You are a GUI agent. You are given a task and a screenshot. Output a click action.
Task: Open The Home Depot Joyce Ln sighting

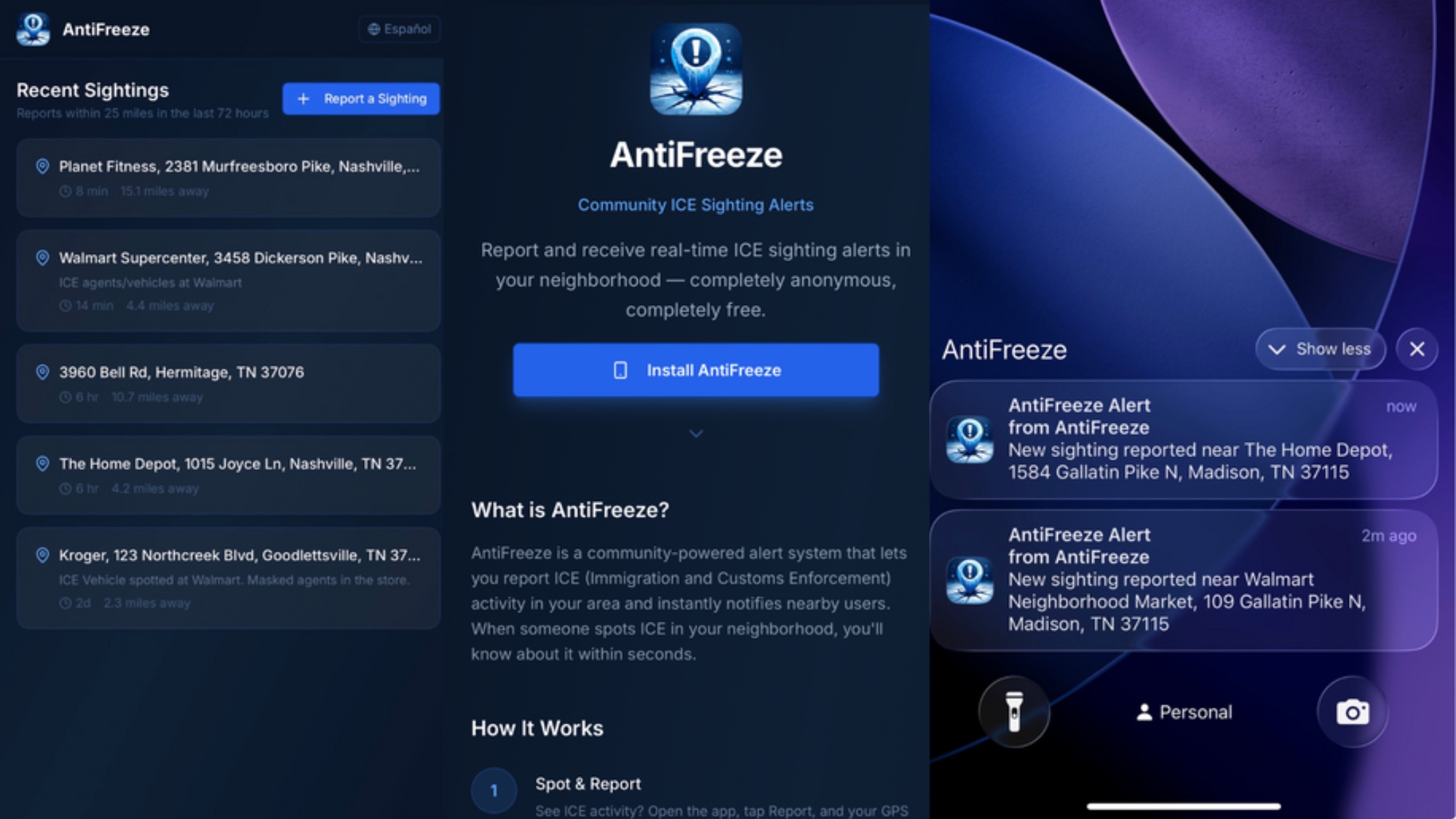pos(229,475)
